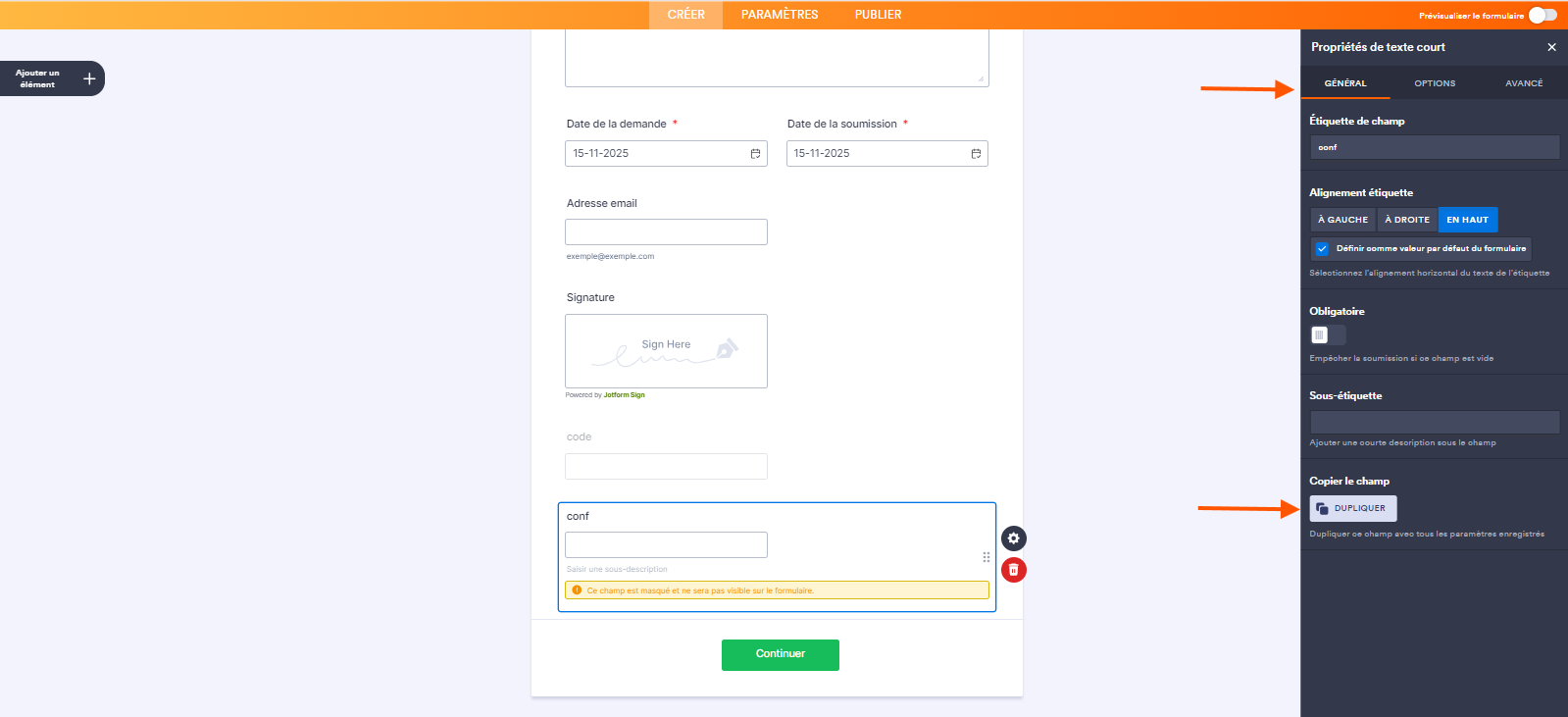Align label À gauche
Viewport: 1568px width, 717px height.
(1342, 220)
